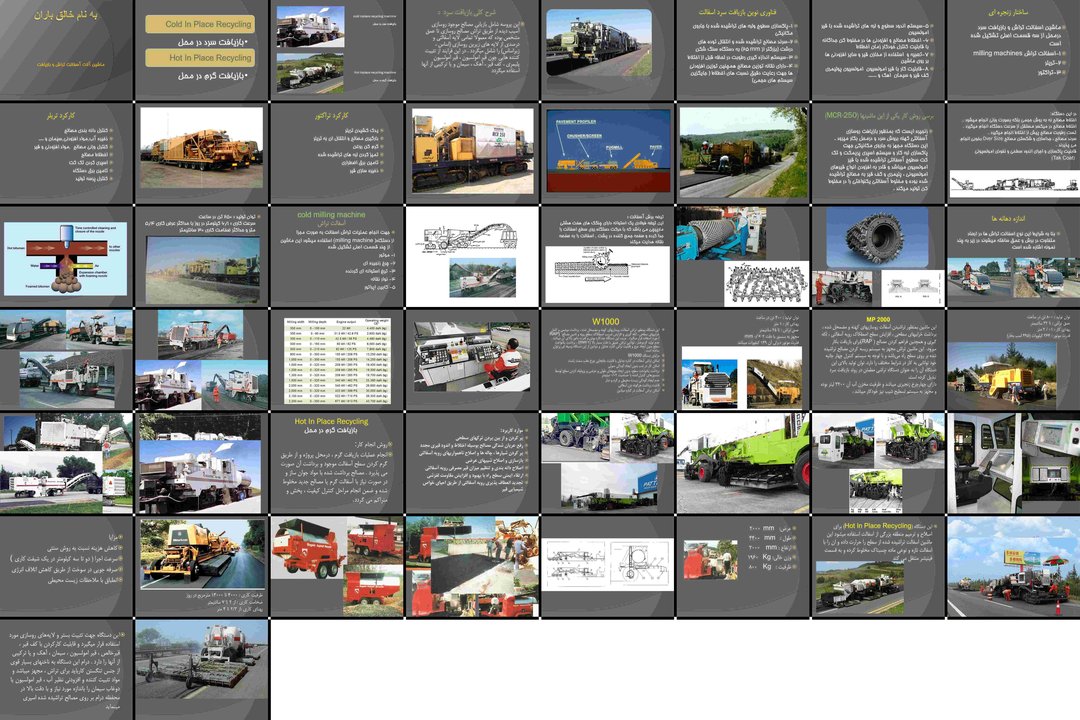Viewport: 1080px width, 720px height.
Task: Select the 'موارد کاربرد' text slide
Action: (472, 463)
